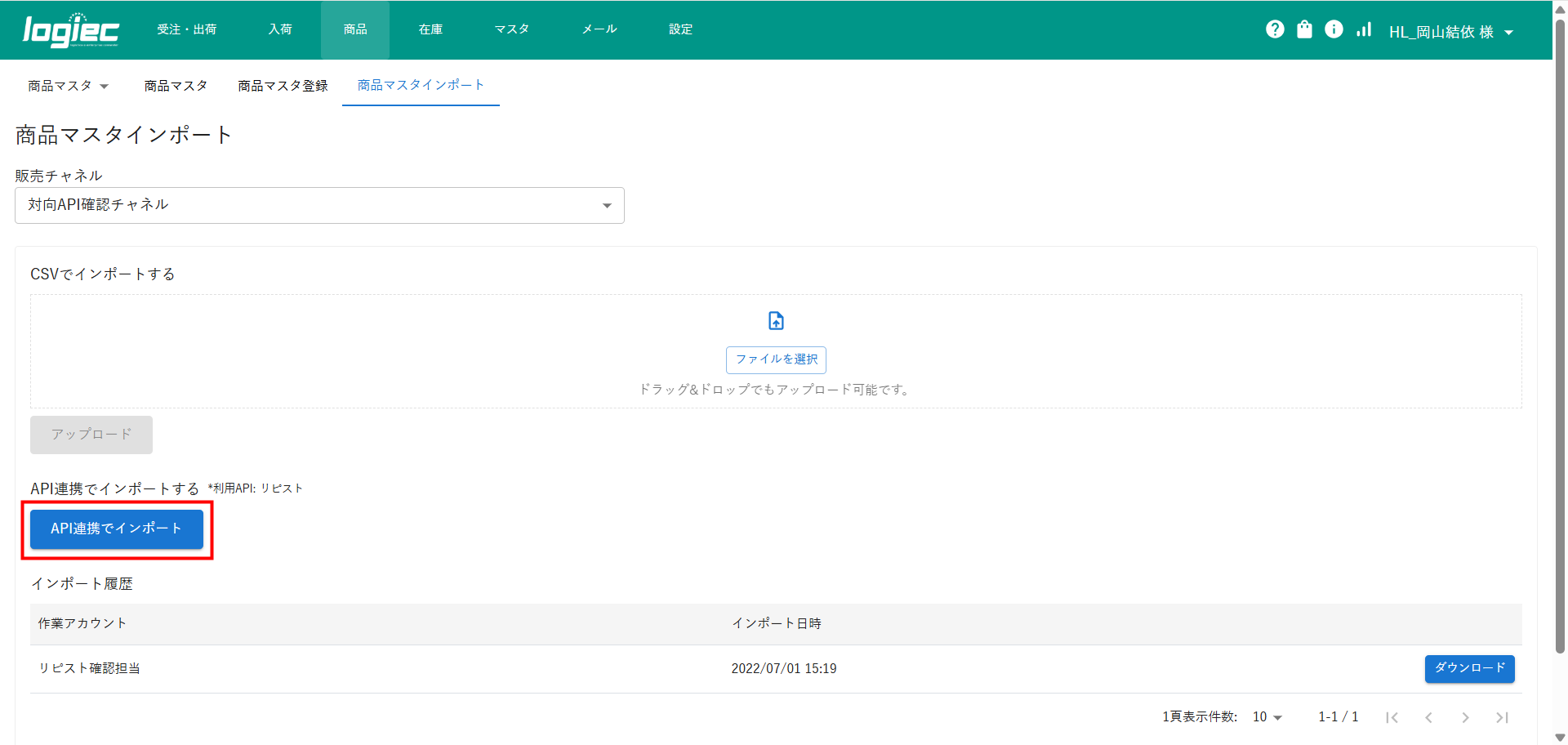Expand the 販売チャネル dropdown
Viewport: 1568px width, 745px height.
click(319, 206)
